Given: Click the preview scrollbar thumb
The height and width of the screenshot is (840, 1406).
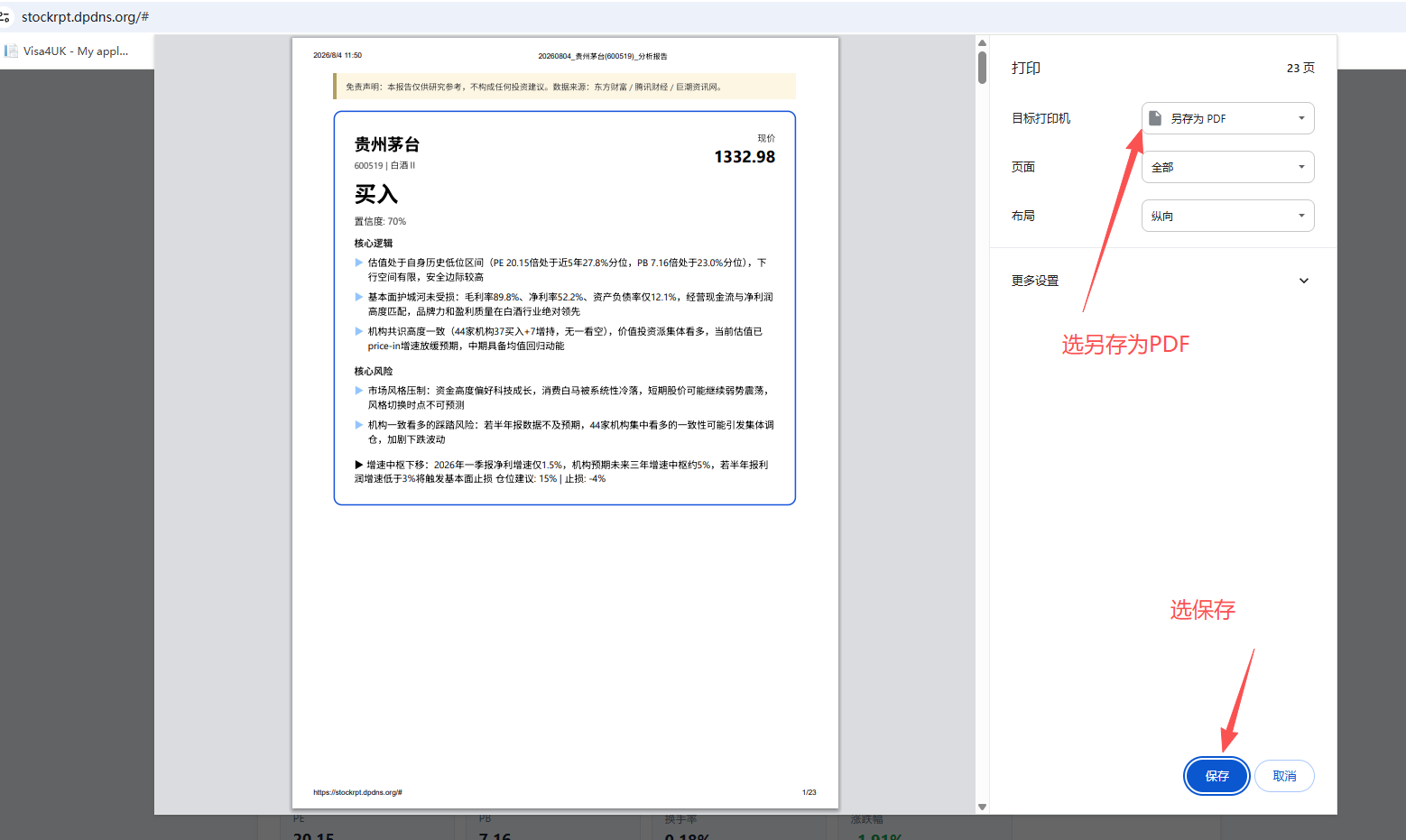Looking at the screenshot, I should (982, 68).
